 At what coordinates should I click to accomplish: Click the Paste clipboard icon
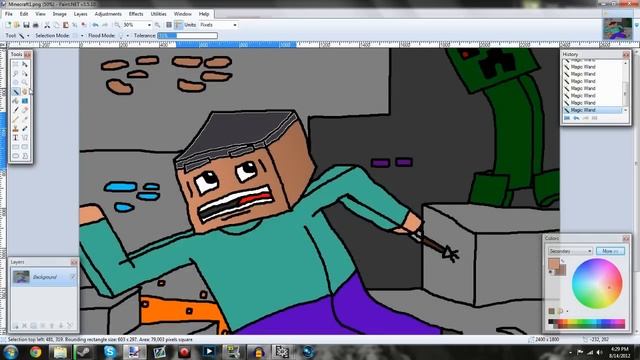[x=66, y=25]
